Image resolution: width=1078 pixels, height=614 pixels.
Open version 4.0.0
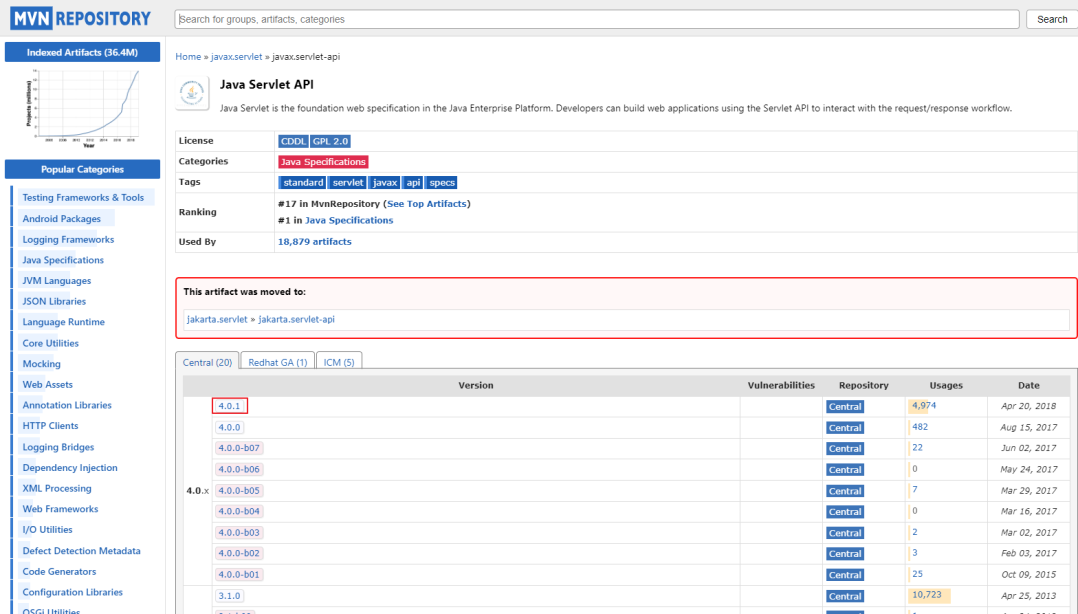coord(229,427)
